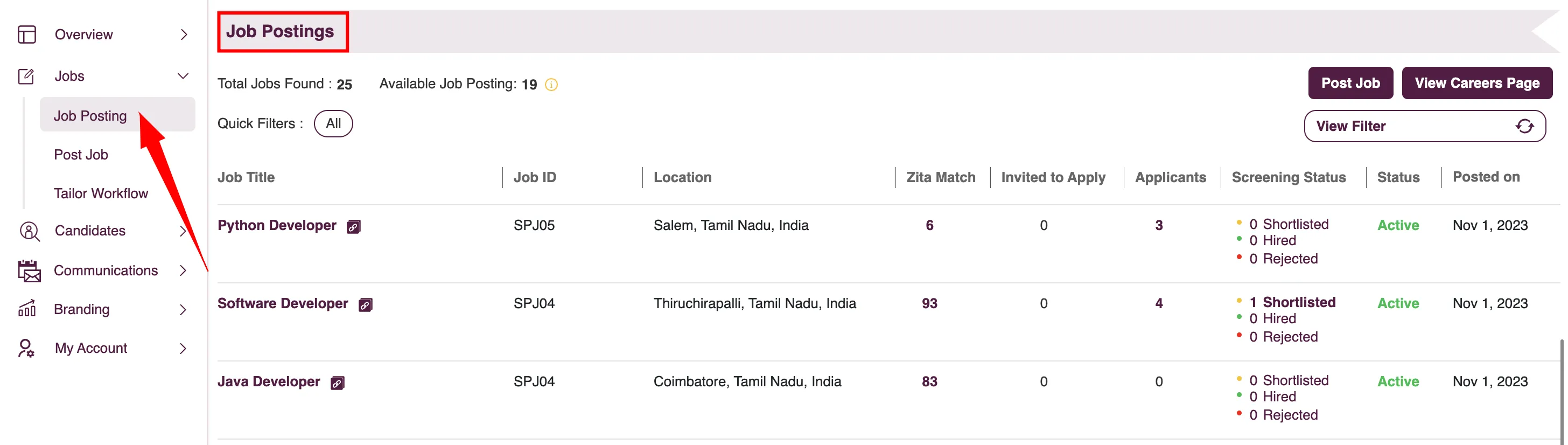Click the Post Job button

coord(1350,83)
